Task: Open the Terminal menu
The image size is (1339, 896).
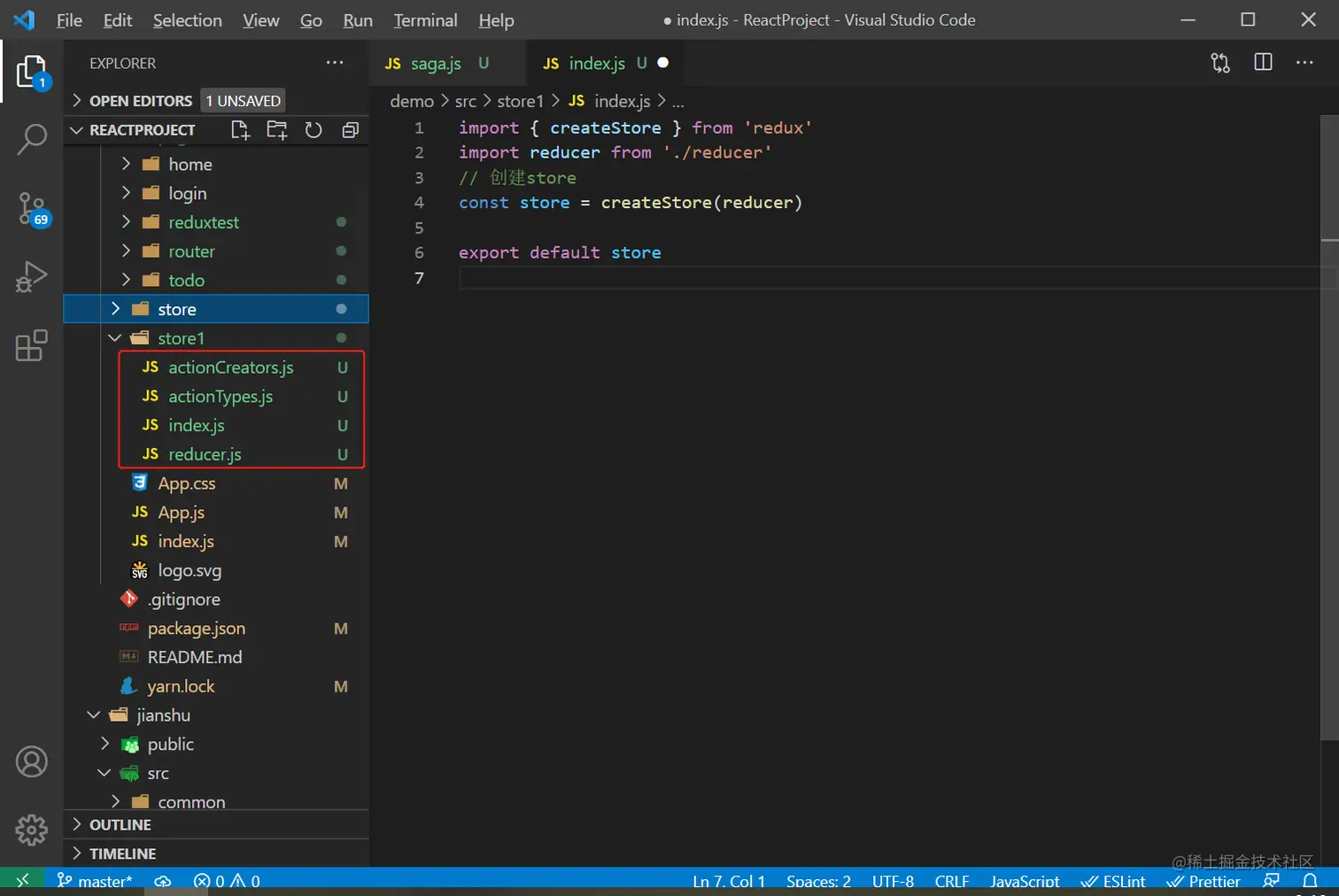Action: (425, 20)
